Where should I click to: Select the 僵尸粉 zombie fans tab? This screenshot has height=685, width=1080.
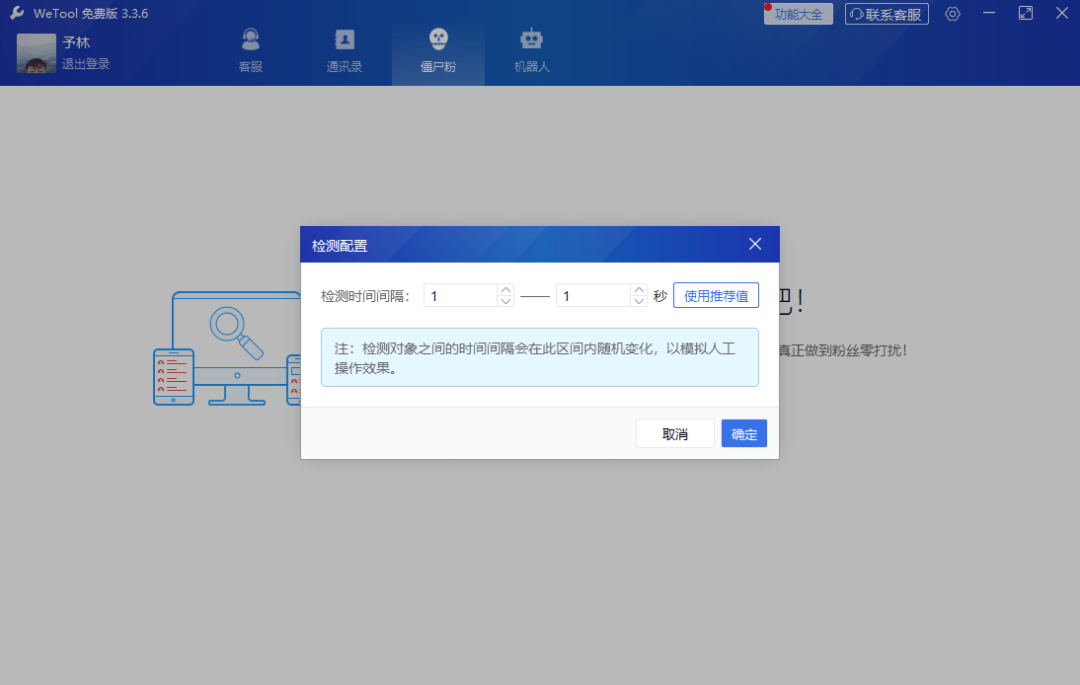click(x=438, y=50)
